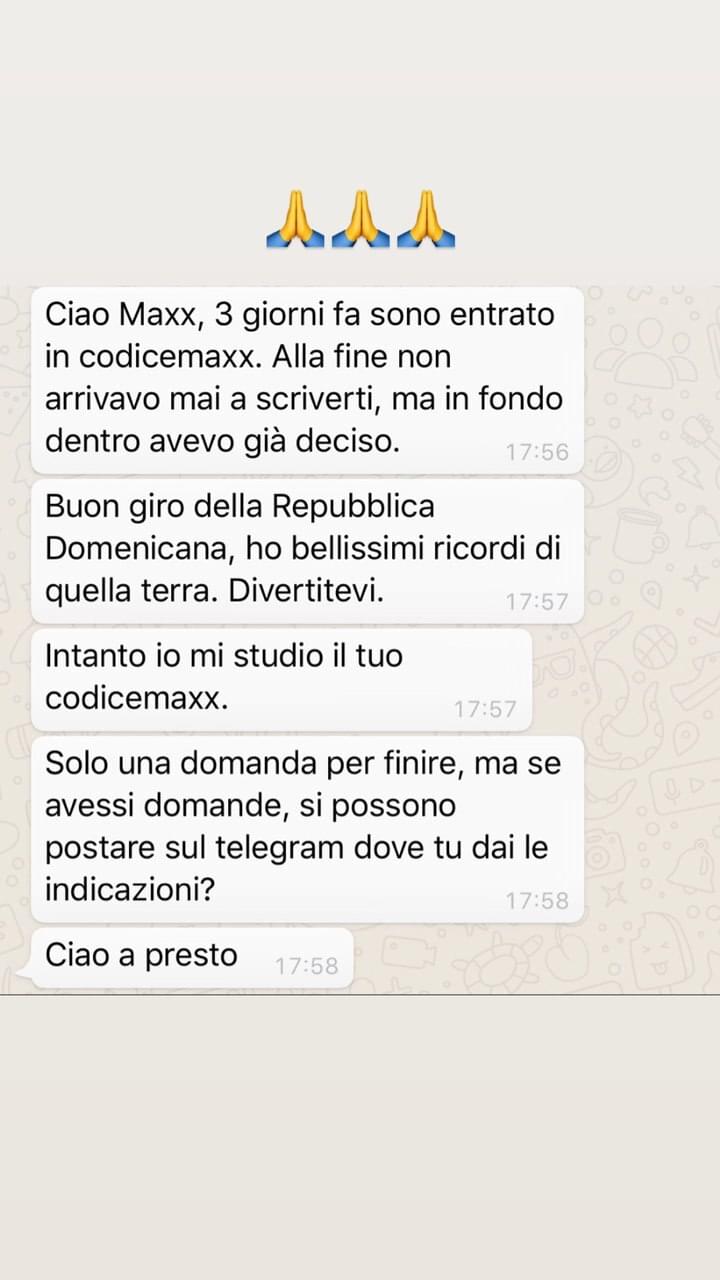Select the message starting with 'Ciao Maxx'
Image resolution: width=720 pixels, height=1280 pixels.
(x=308, y=380)
